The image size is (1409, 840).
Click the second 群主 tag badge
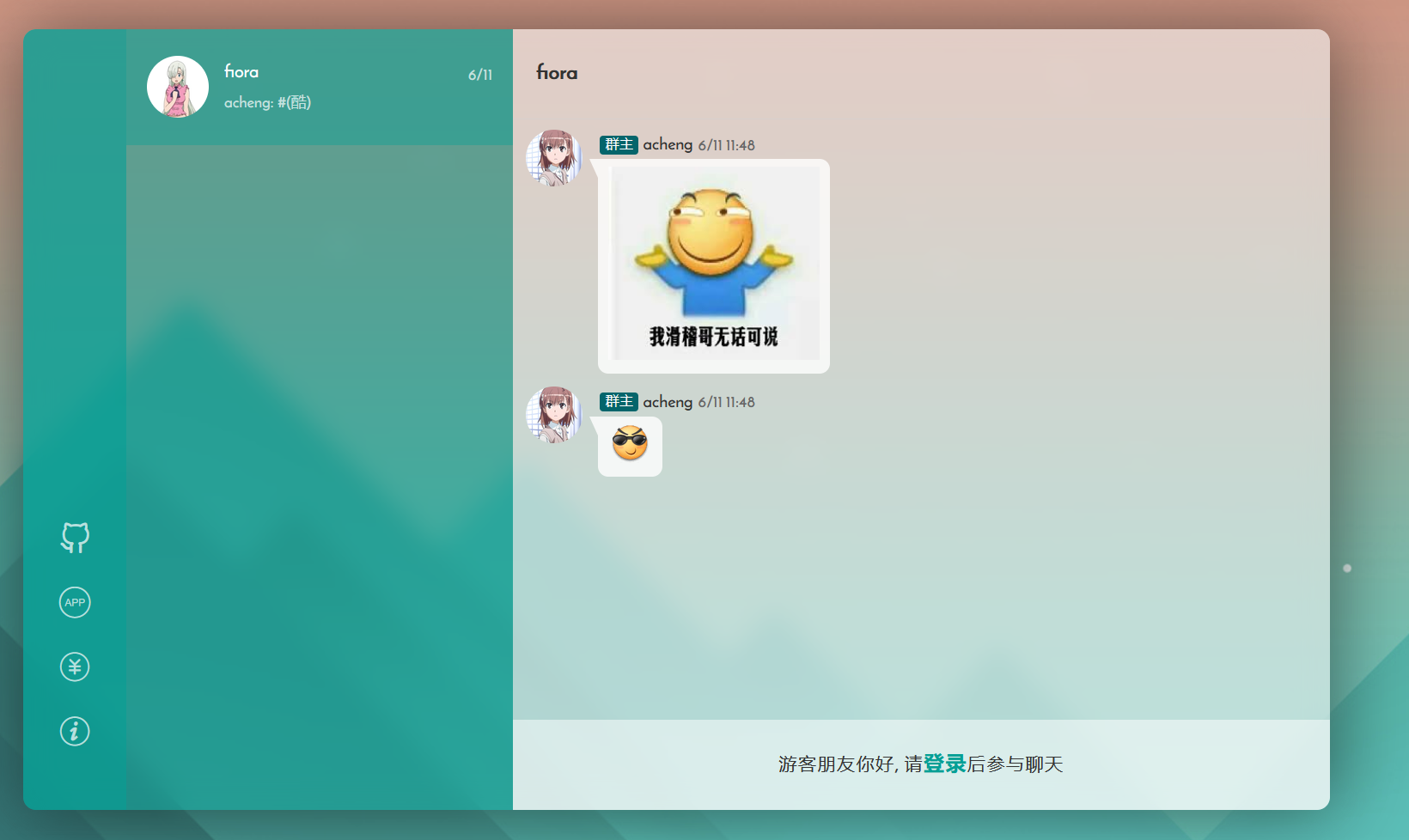click(x=619, y=401)
